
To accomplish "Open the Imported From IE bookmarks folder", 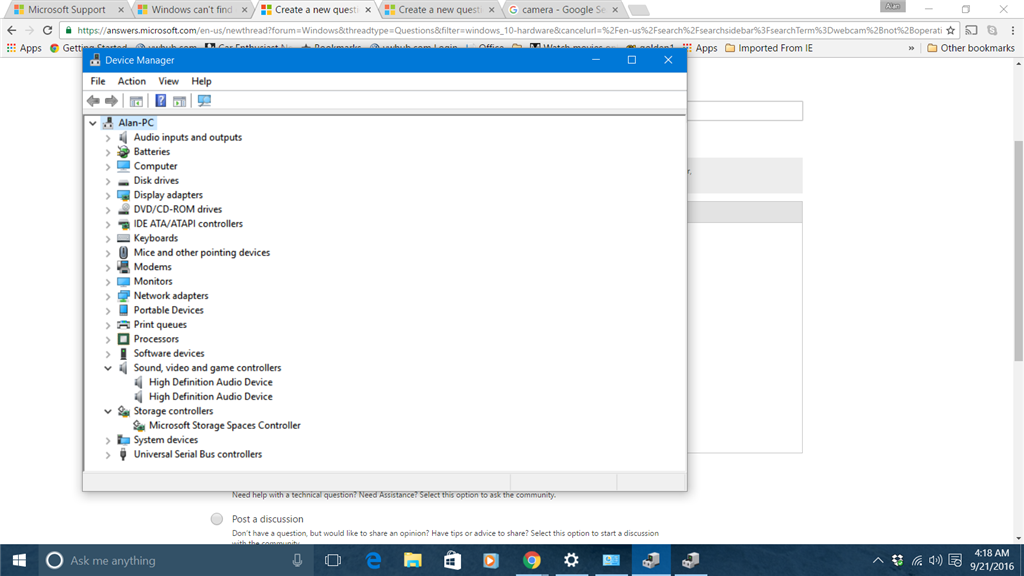I will (x=769, y=48).
